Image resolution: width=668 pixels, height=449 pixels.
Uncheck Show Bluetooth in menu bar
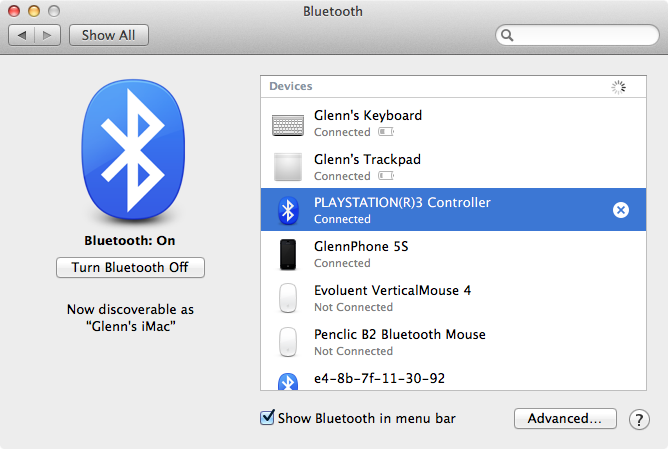(x=267, y=418)
